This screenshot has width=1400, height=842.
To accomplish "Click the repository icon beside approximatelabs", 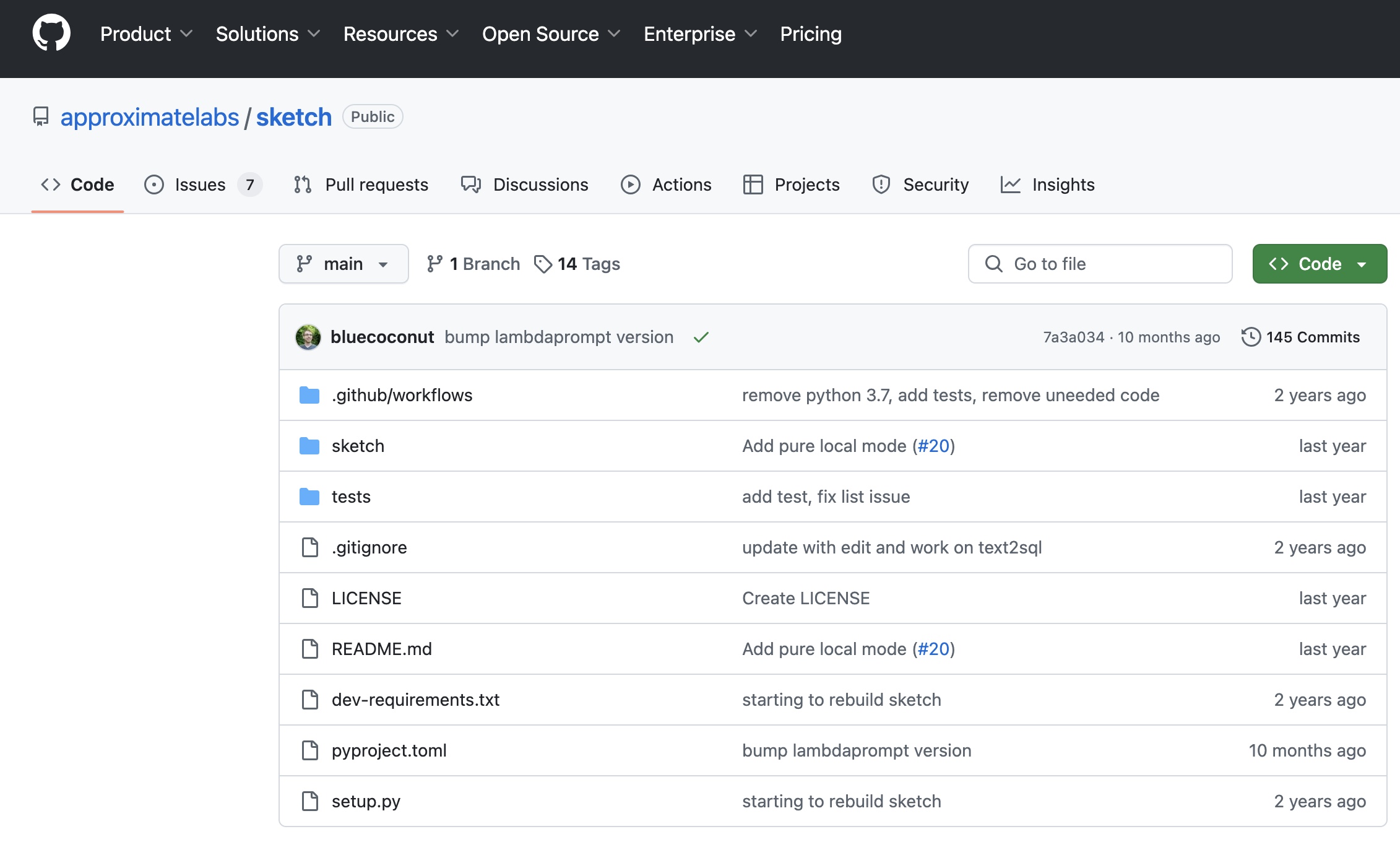I will (x=41, y=117).
